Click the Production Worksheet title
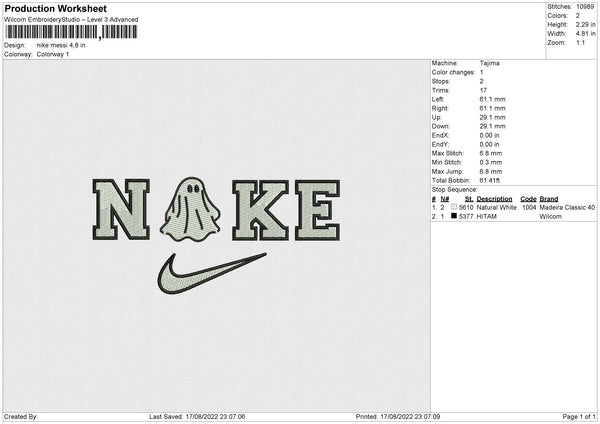Image resolution: width=600 pixels, height=424 pixels. tap(56, 8)
